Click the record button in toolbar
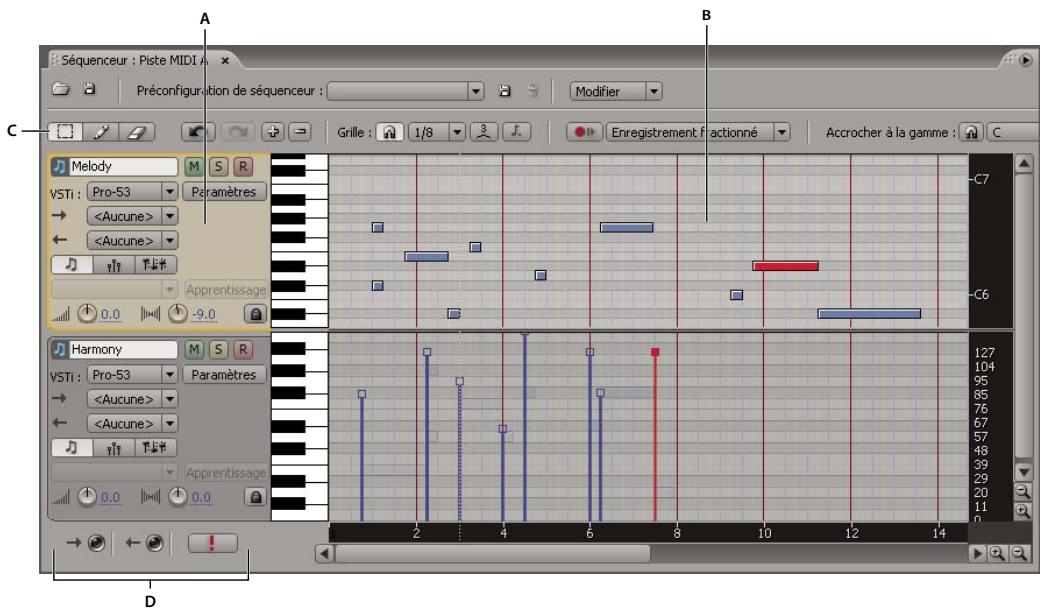Screen dimensions: 1045x609 coord(584,132)
